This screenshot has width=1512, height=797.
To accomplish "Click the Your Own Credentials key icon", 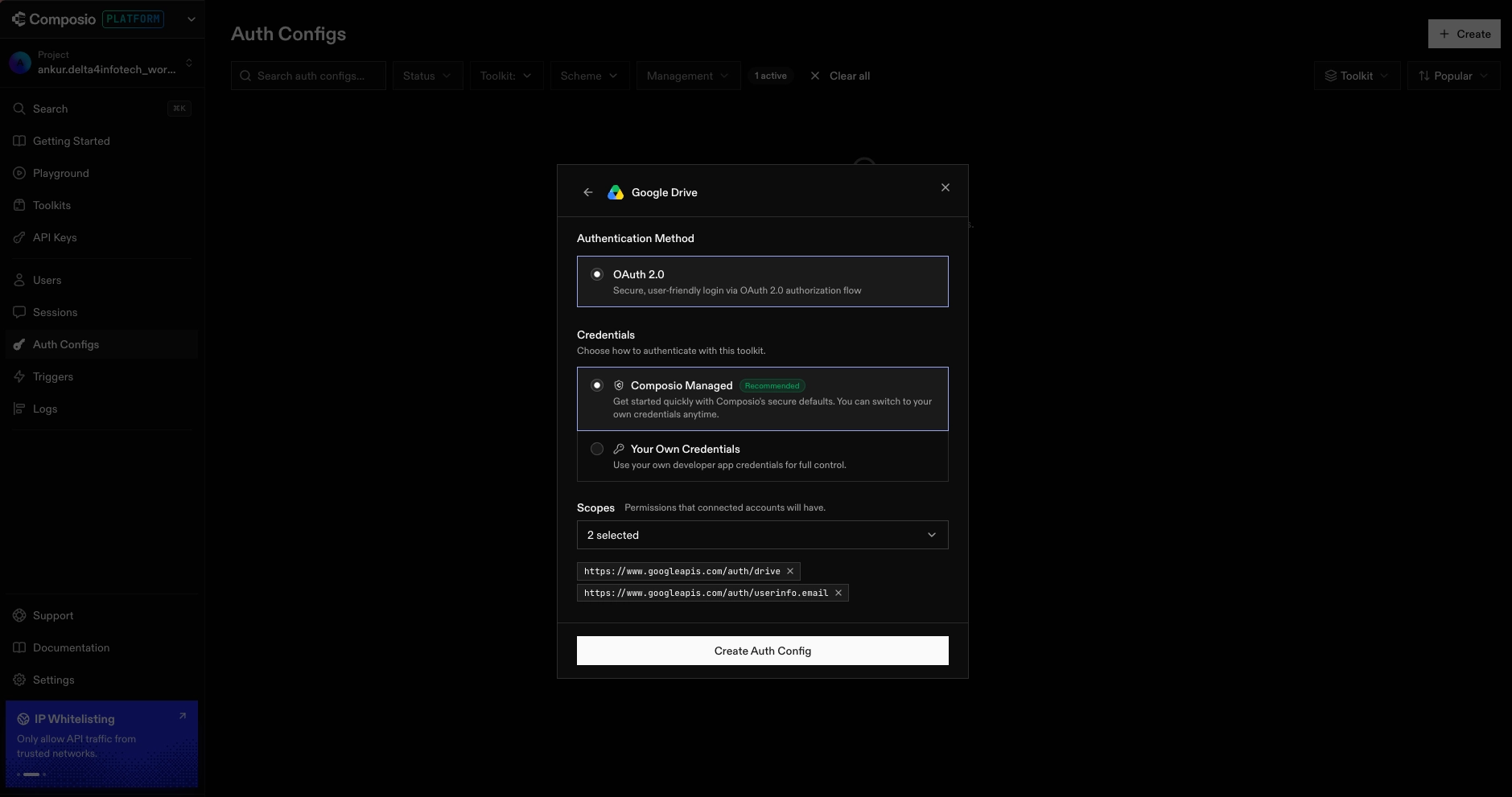I will (619, 449).
